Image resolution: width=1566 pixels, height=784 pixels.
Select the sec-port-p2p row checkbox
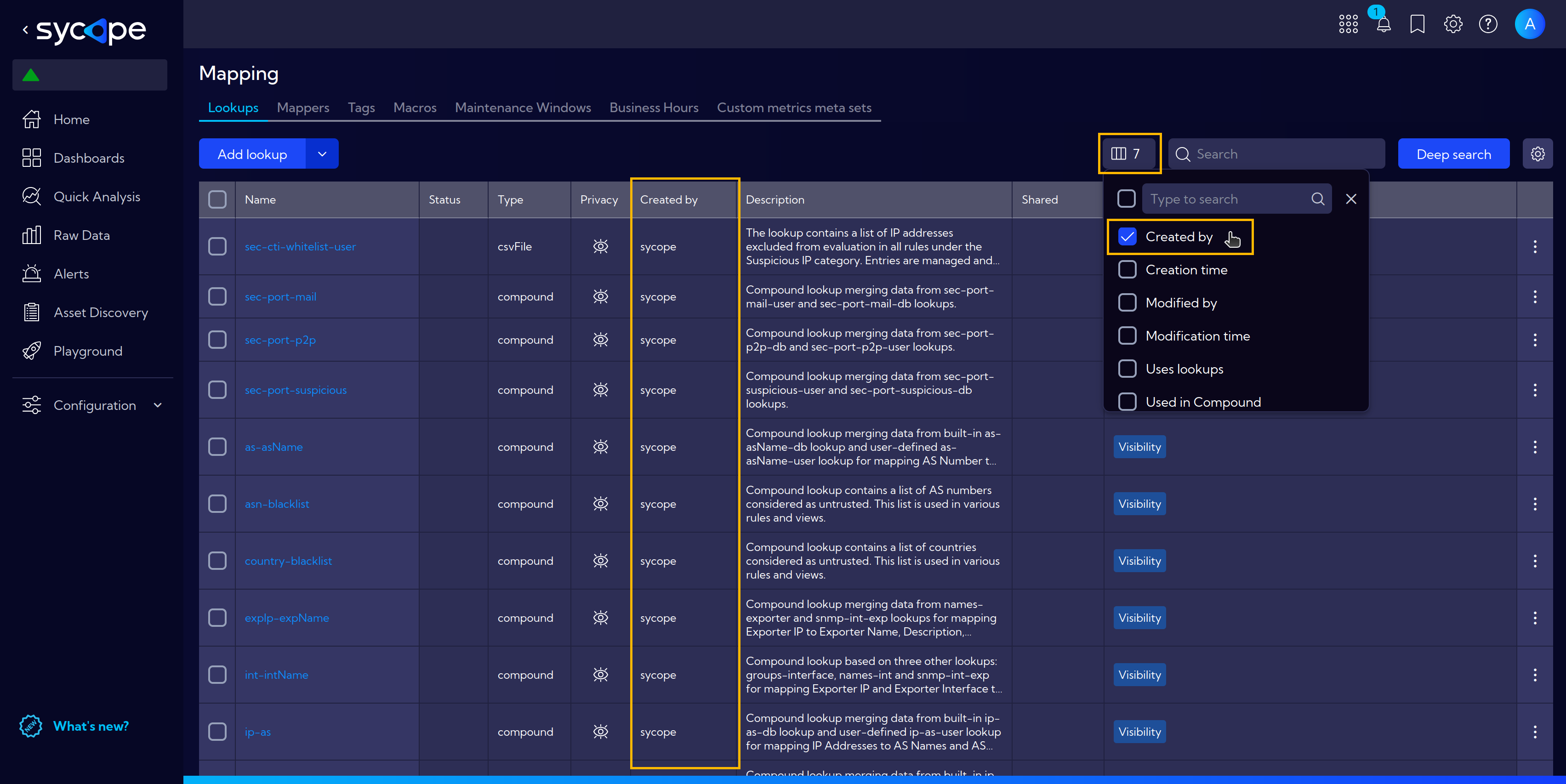217,340
